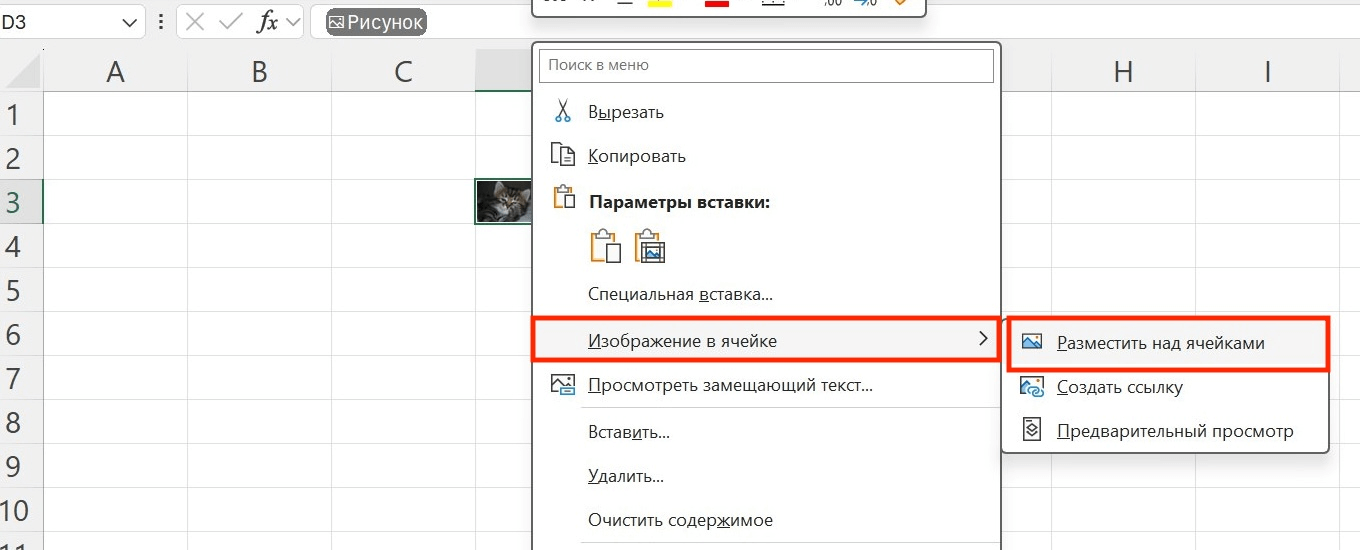Select the first Paste option icon
The image size is (1360, 550).
pyautogui.click(x=605, y=246)
